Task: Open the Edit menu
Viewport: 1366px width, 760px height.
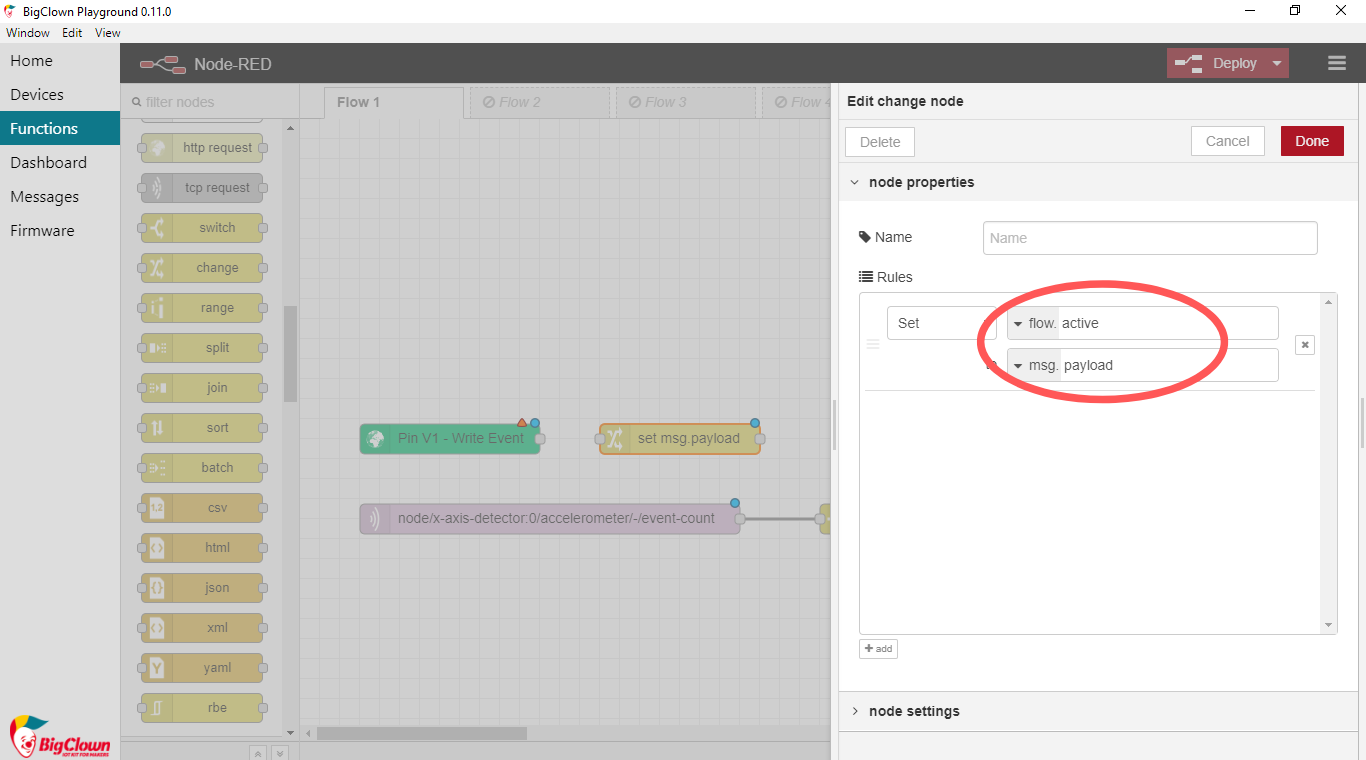Action: 72,33
